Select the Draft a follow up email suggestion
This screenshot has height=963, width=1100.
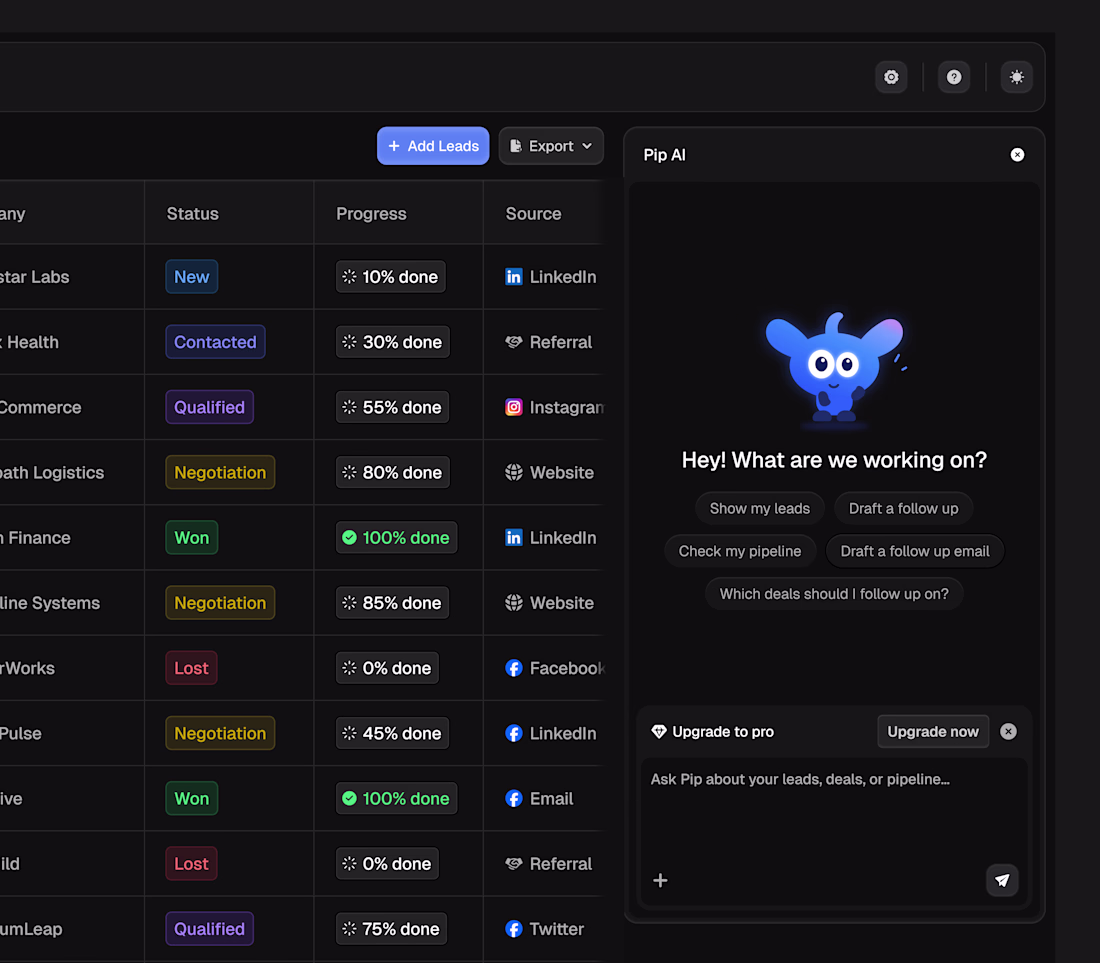[915, 551]
